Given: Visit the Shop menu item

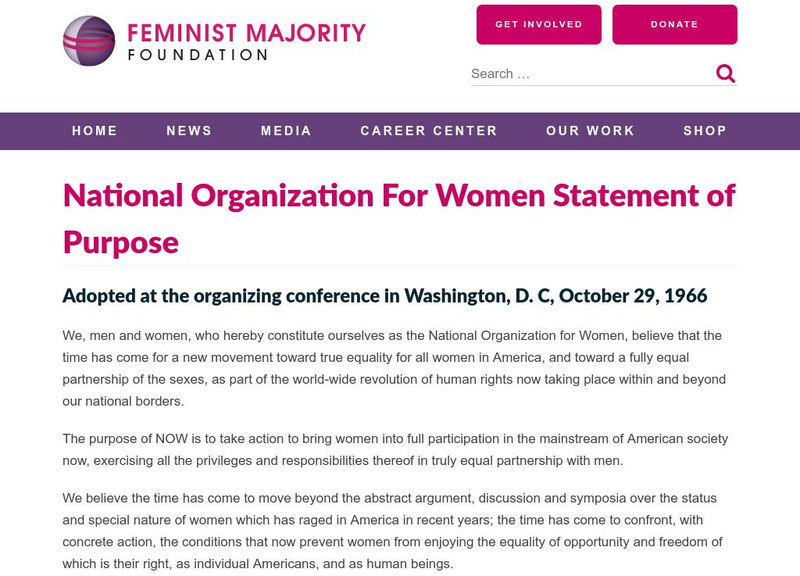Looking at the screenshot, I should (705, 131).
